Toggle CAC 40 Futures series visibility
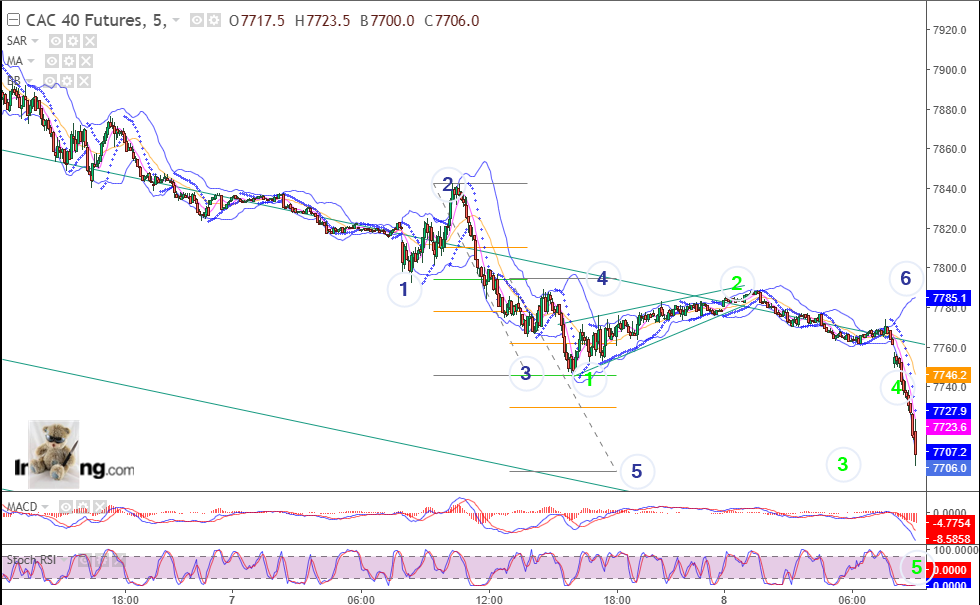 tap(197, 21)
